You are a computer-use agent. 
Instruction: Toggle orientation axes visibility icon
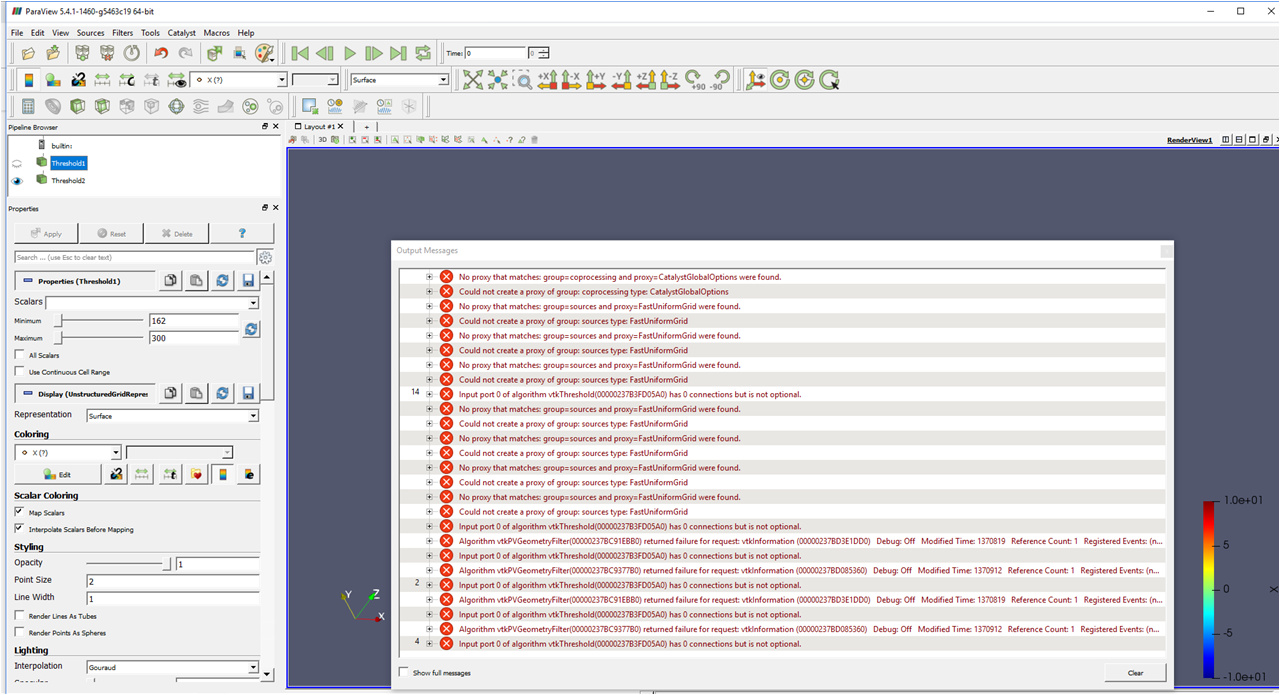(756, 80)
